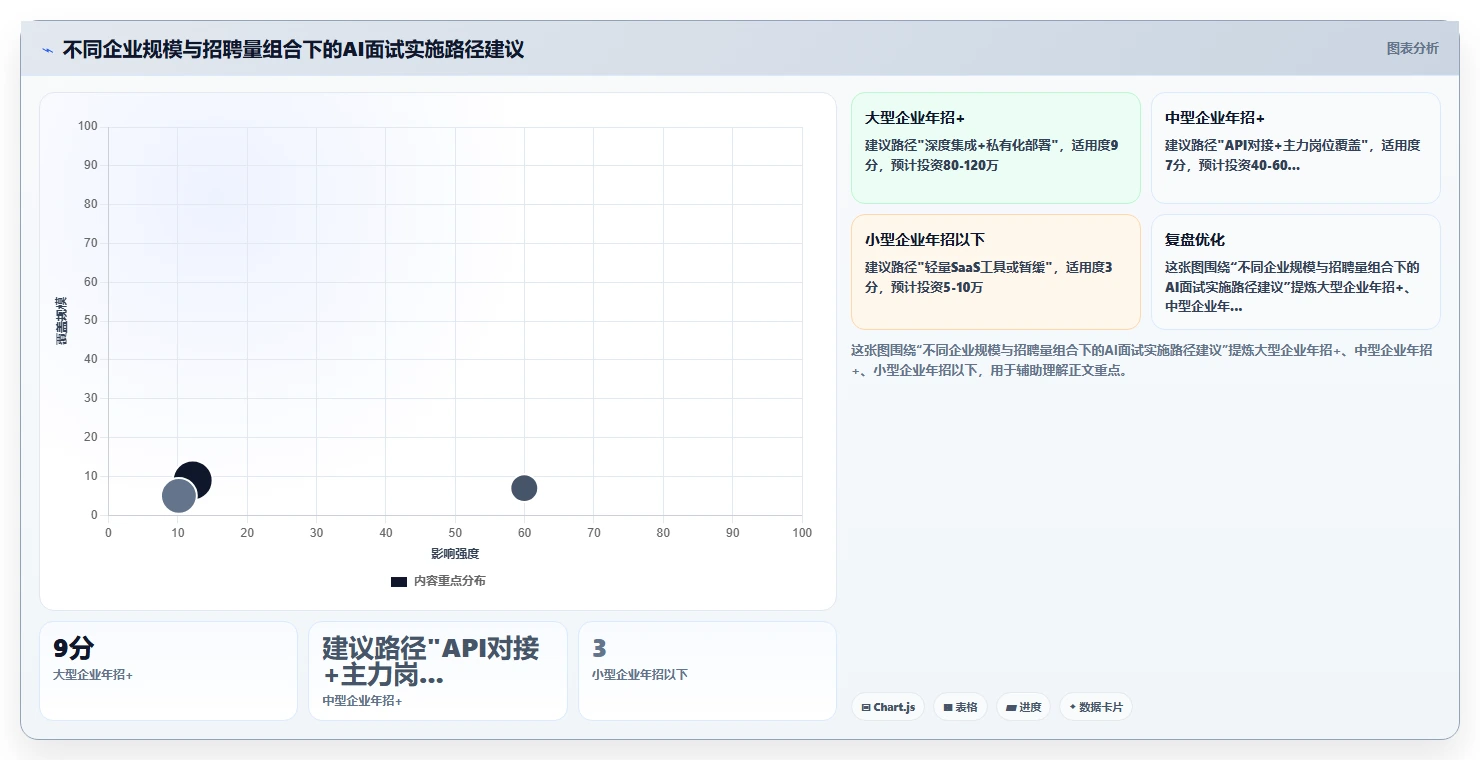Open the 中型企业年招+ info card
This screenshot has height=760, width=1480.
point(1295,148)
